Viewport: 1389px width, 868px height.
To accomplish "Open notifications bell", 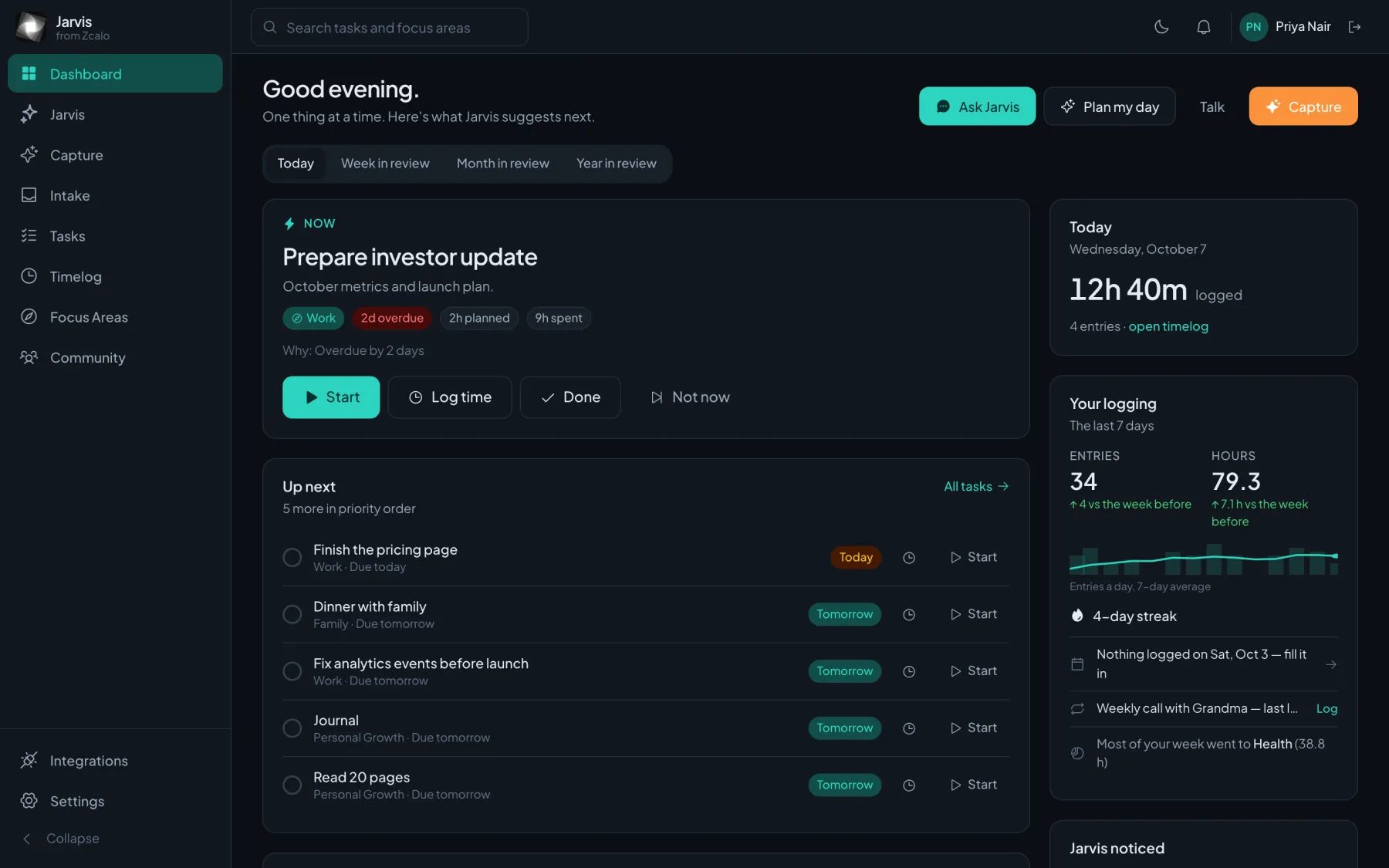I will [x=1203, y=27].
